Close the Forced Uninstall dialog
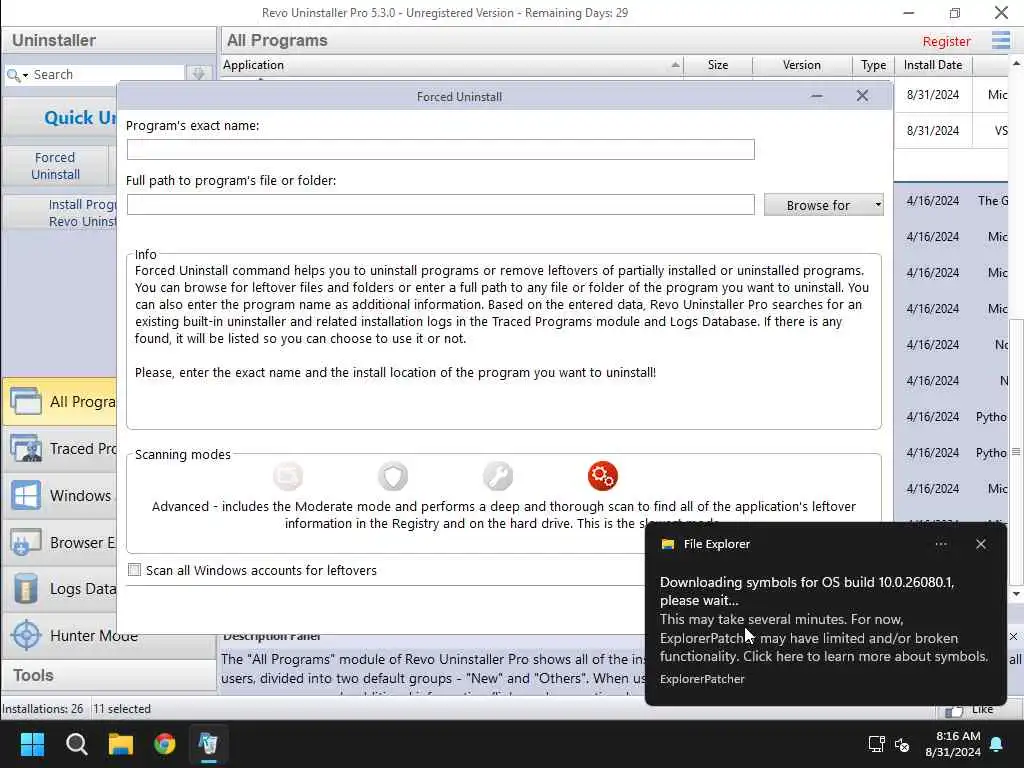Image resolution: width=1024 pixels, height=768 pixels. (862, 96)
